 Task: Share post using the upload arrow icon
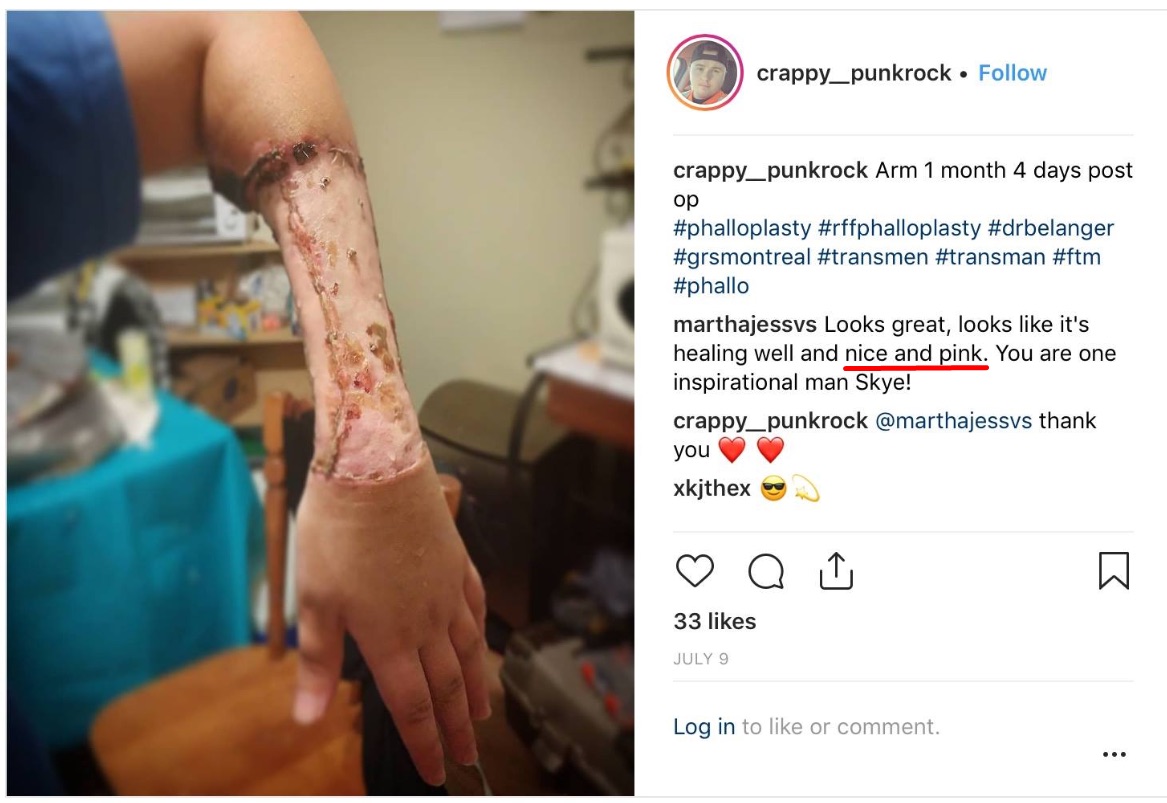[x=836, y=571]
